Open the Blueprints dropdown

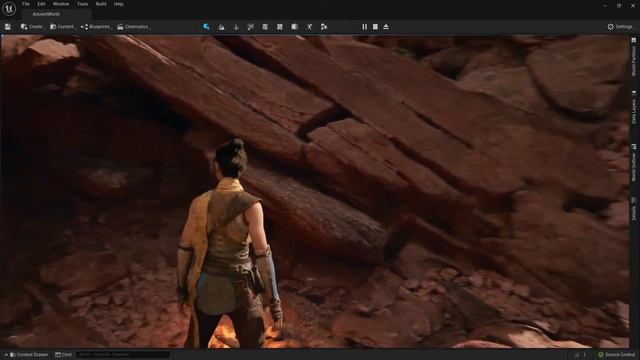pos(96,27)
